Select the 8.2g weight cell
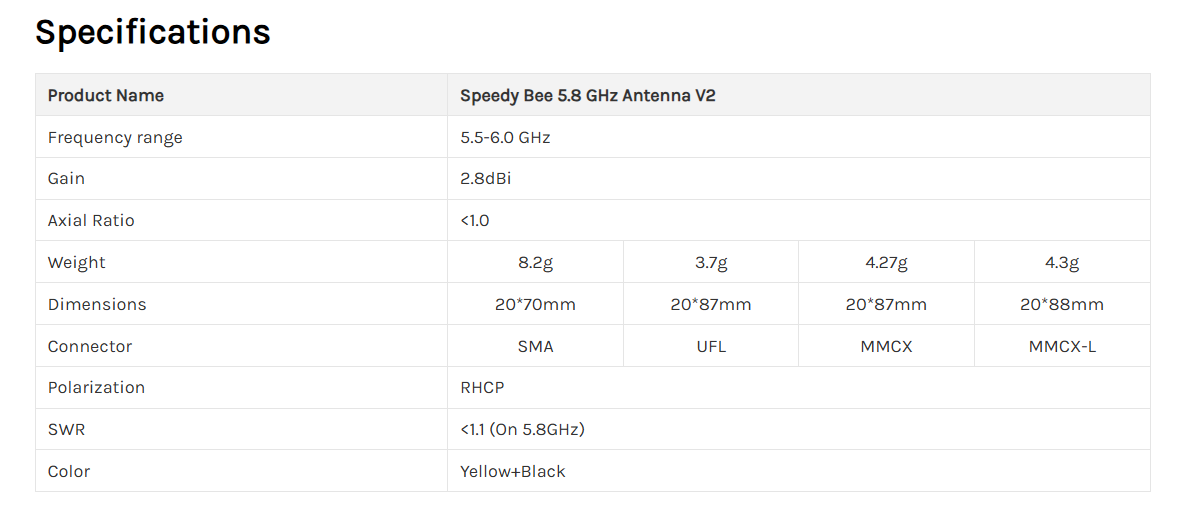The height and width of the screenshot is (526, 1182). 535,262
